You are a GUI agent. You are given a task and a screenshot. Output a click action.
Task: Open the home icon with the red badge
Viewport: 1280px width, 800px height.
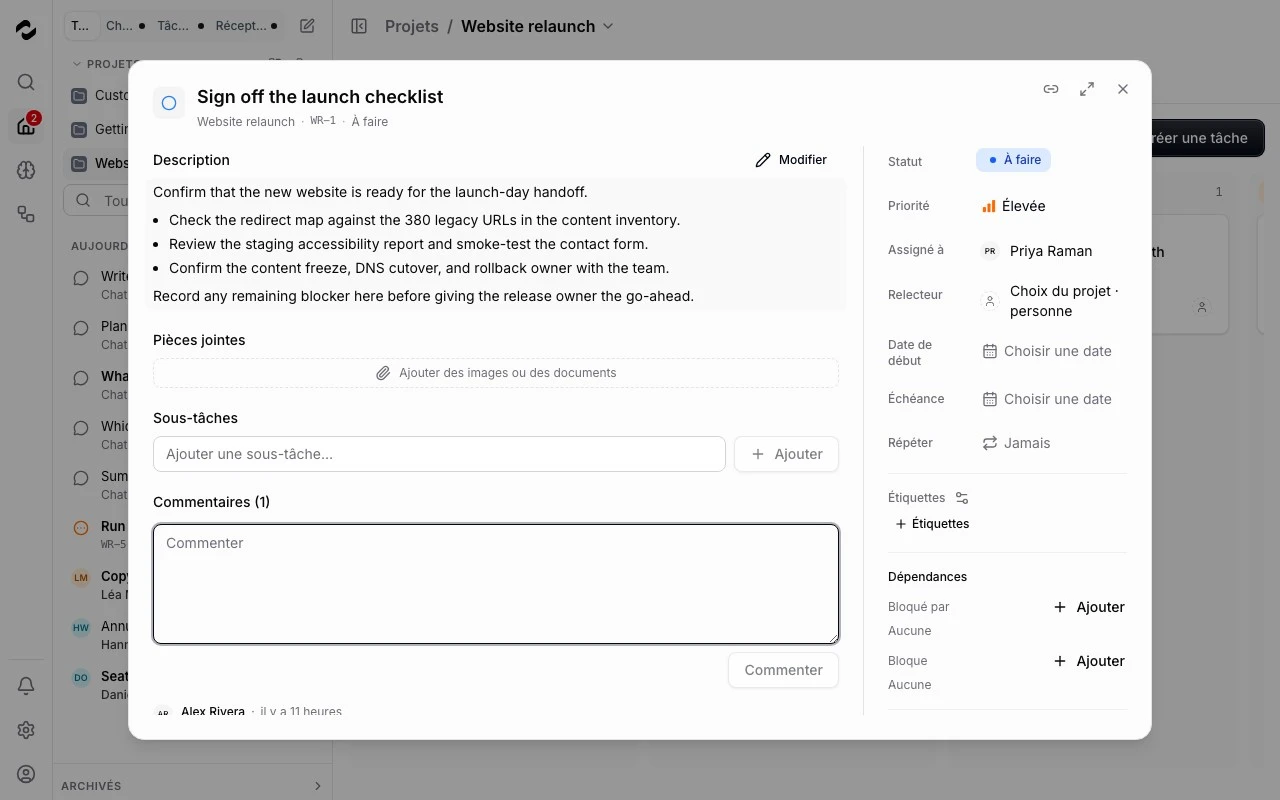26,126
